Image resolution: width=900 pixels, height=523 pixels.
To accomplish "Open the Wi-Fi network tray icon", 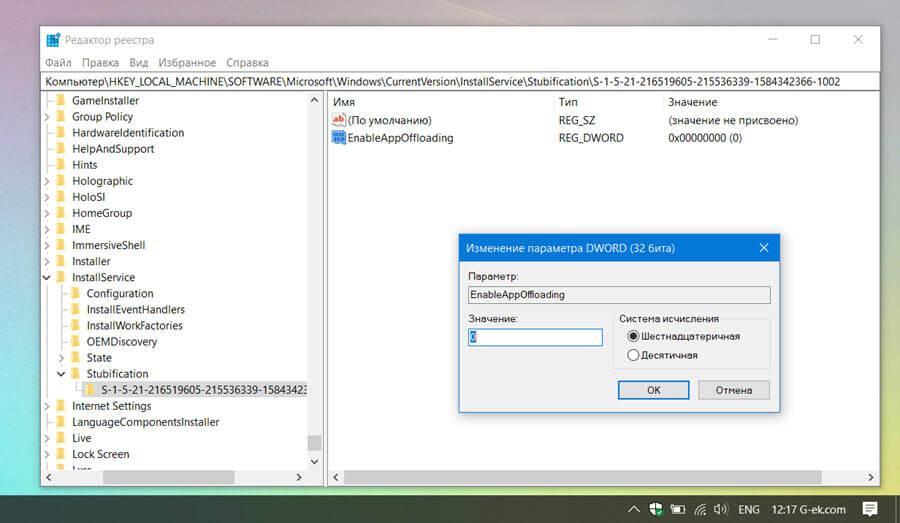I will pyautogui.click(x=700, y=509).
